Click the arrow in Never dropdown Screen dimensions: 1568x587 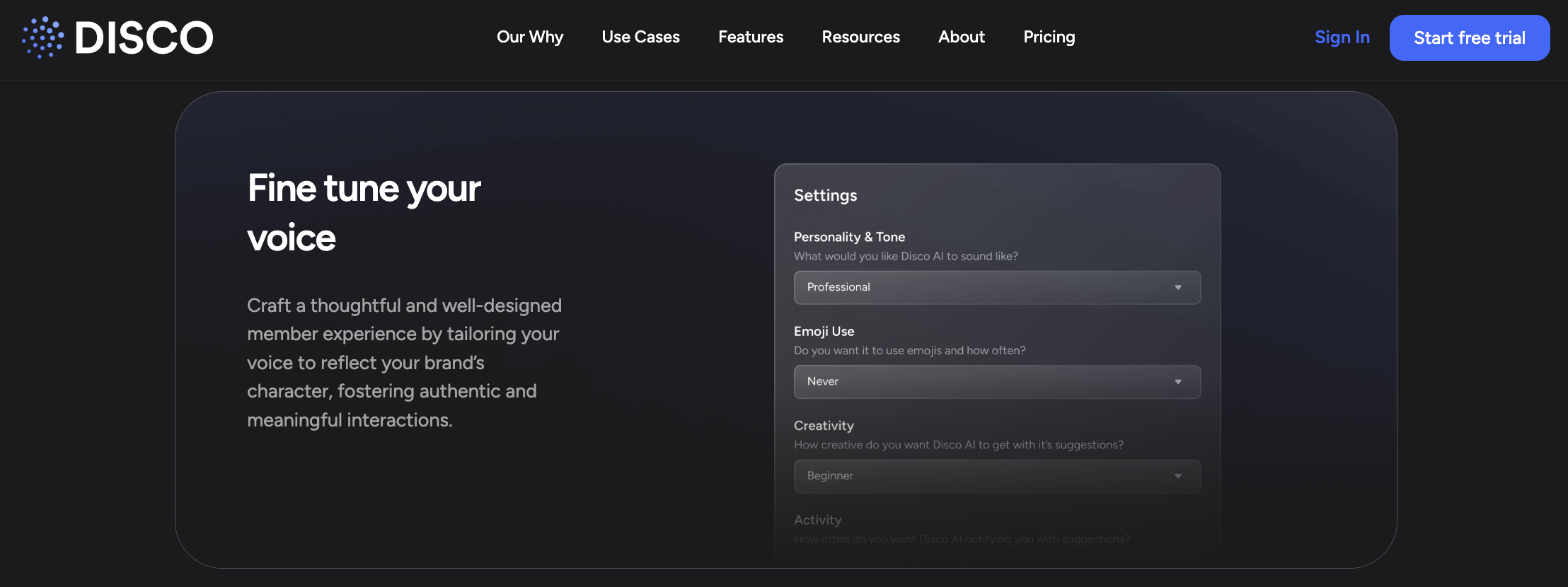coord(1178,382)
